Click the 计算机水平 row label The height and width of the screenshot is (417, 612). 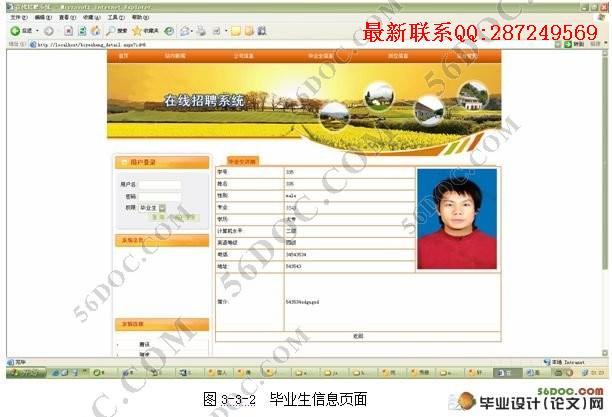[230, 231]
